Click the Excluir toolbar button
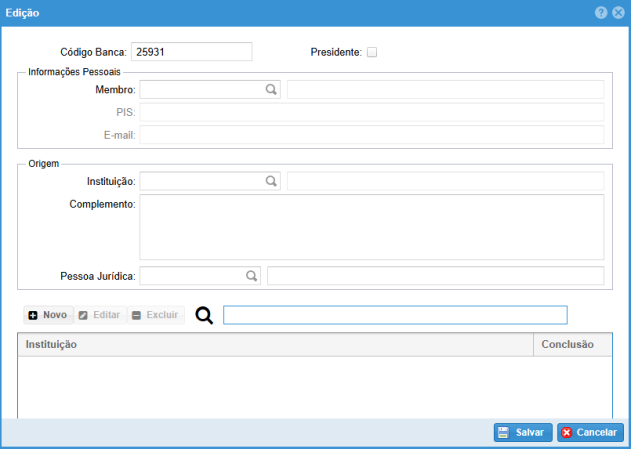This screenshot has width=631, height=449. [155, 315]
